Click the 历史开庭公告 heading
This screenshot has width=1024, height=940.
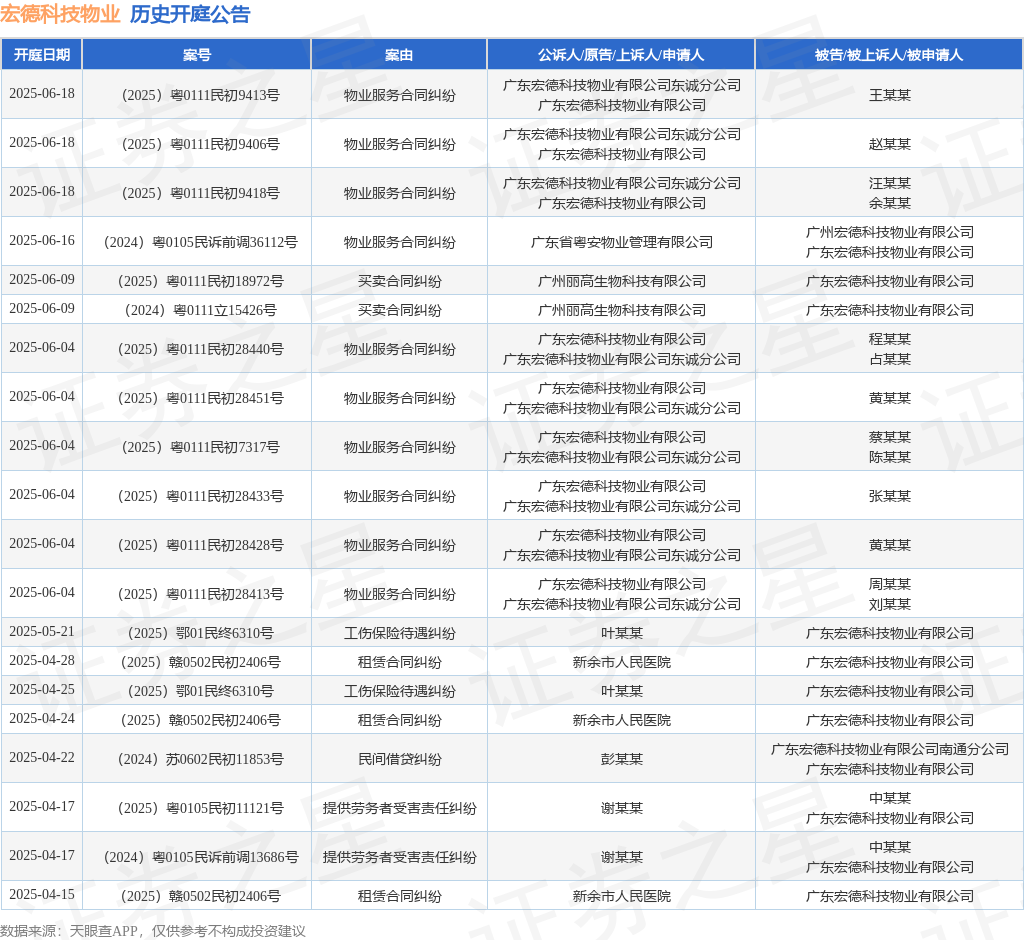190,14
